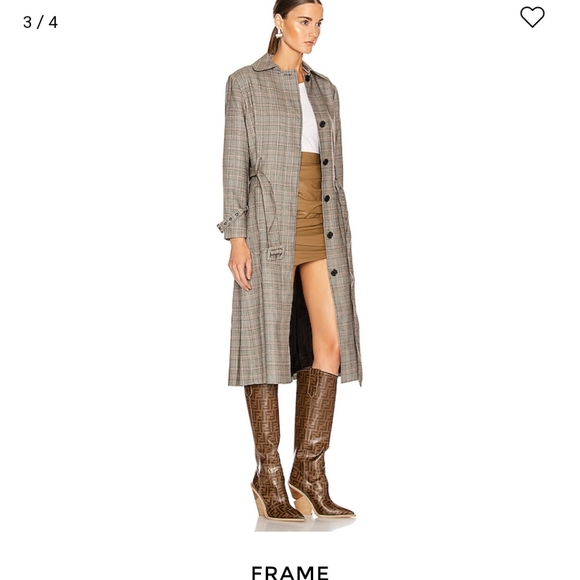This screenshot has width=580, height=580.
Task: Tap the model's hand by the coat
Action: [240, 263]
